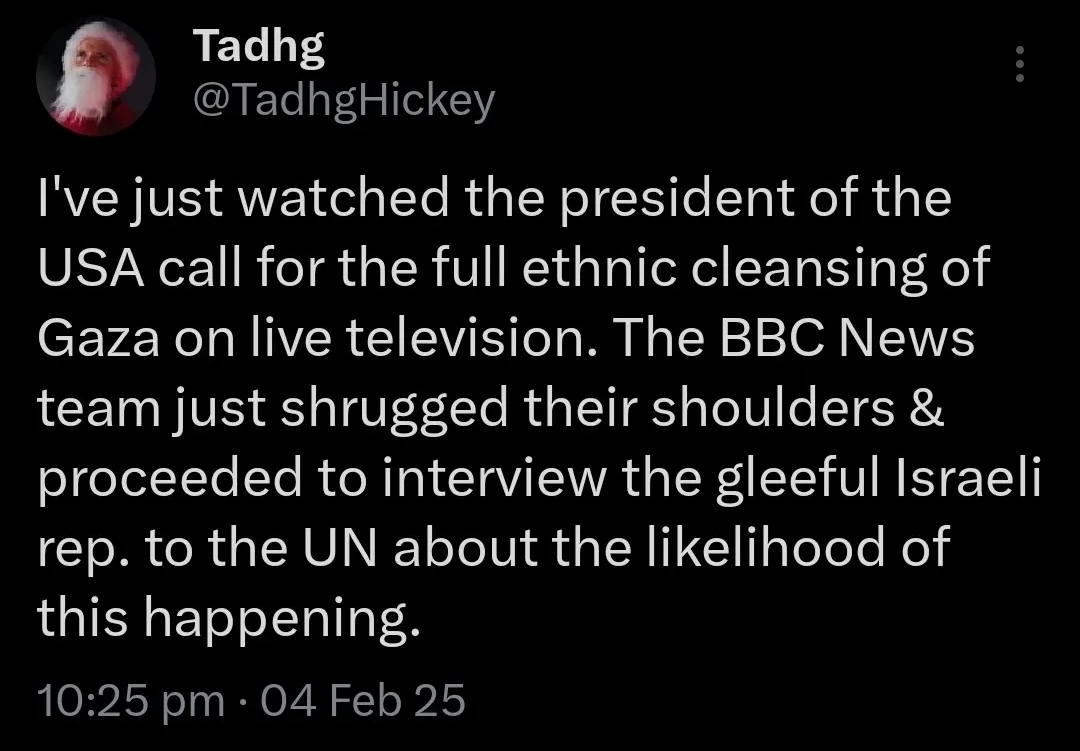Open the Tadhg display name link
This screenshot has width=1080, height=751.
tap(257, 44)
